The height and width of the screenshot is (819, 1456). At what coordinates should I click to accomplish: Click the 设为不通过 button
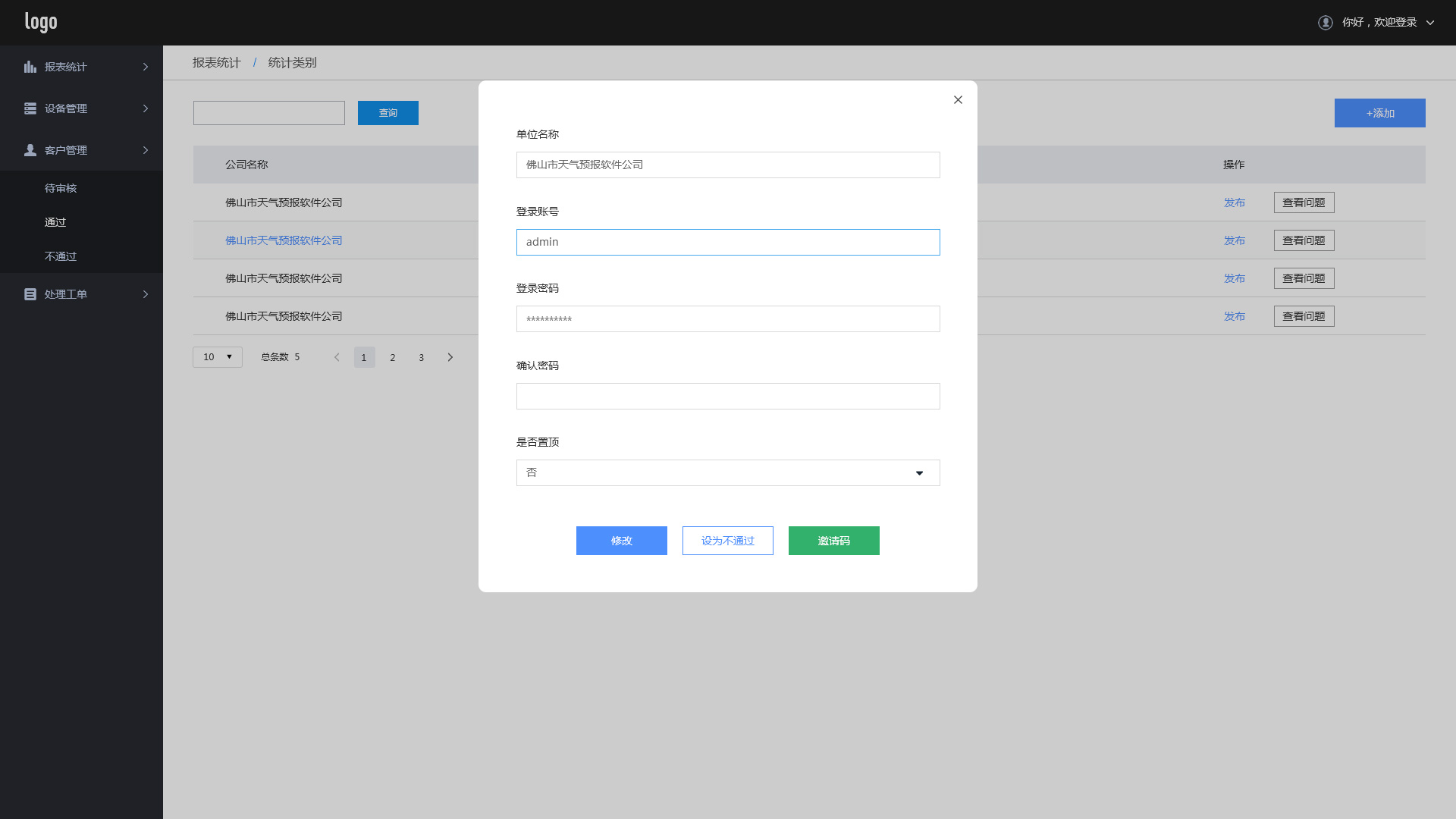tap(727, 541)
